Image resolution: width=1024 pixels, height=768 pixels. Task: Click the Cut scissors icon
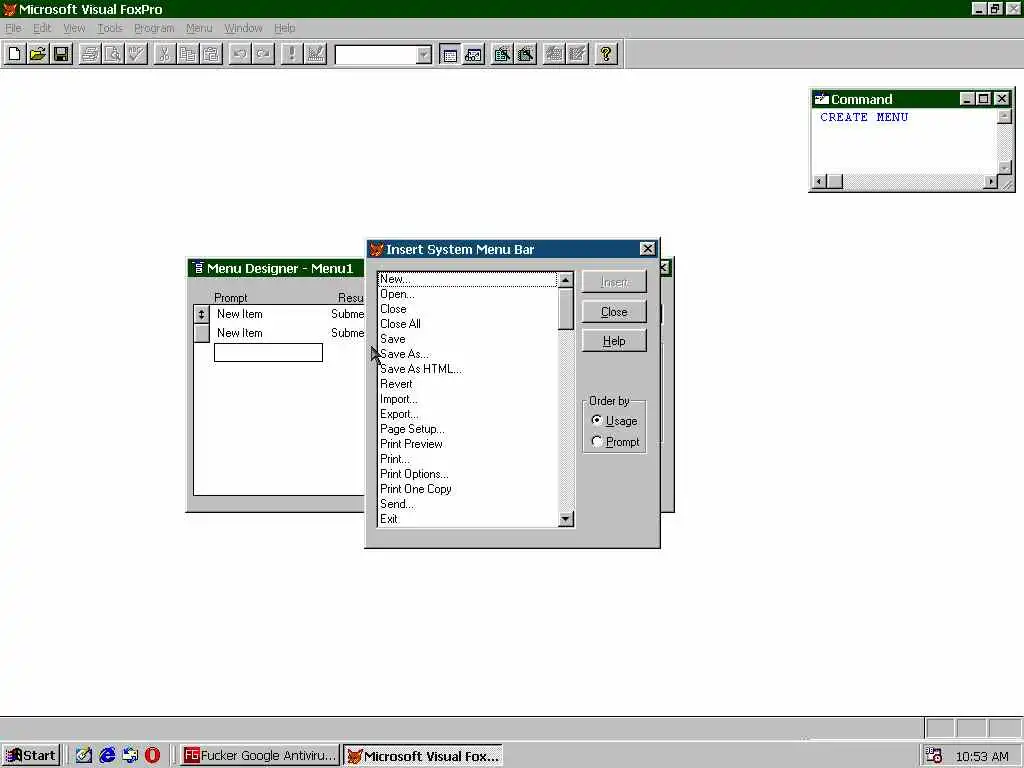[x=165, y=54]
